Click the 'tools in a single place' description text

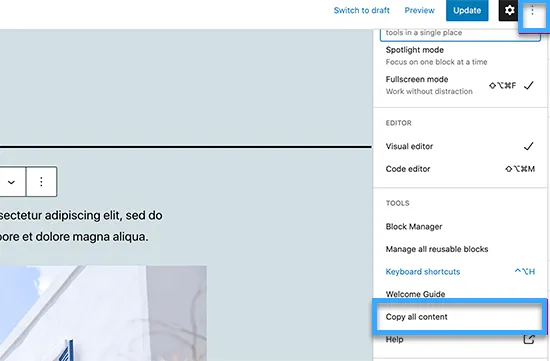(x=424, y=33)
